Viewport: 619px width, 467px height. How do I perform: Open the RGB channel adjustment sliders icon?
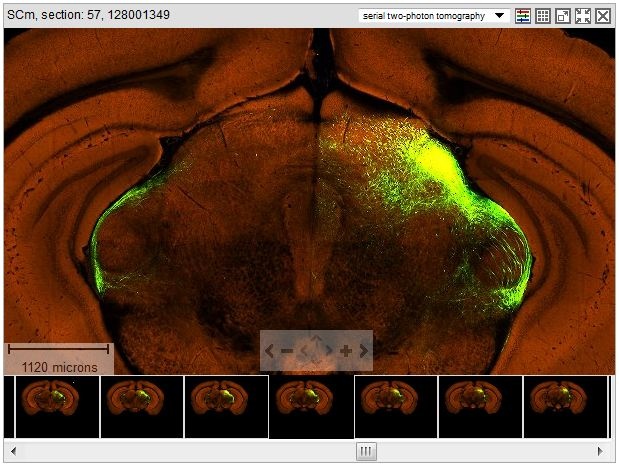click(x=523, y=16)
